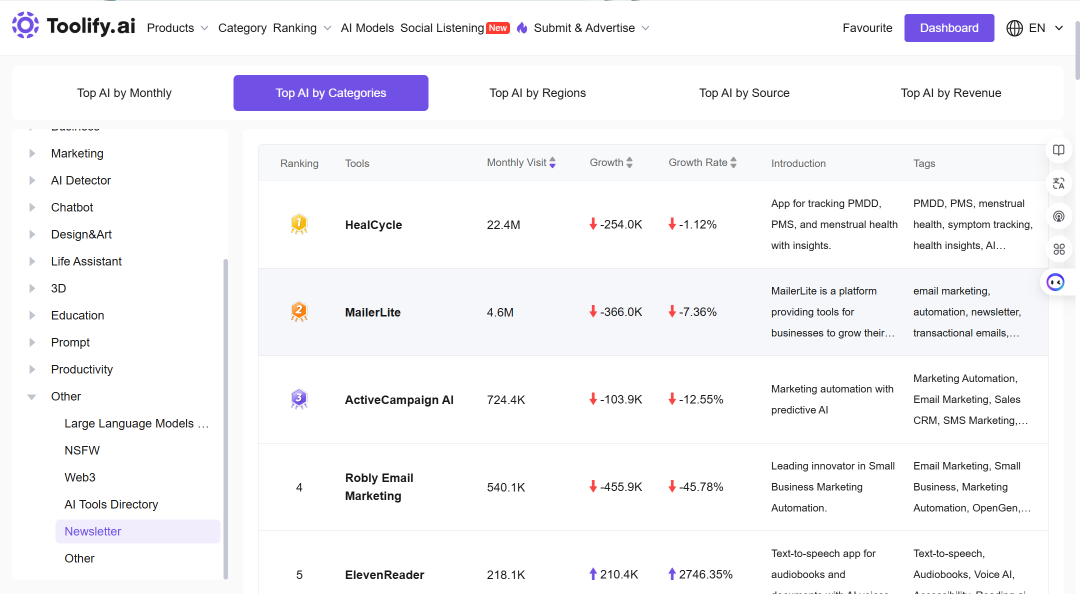Switch to Top AI by Monthly tab
Image resolution: width=1080 pixels, height=594 pixels.
(124, 93)
